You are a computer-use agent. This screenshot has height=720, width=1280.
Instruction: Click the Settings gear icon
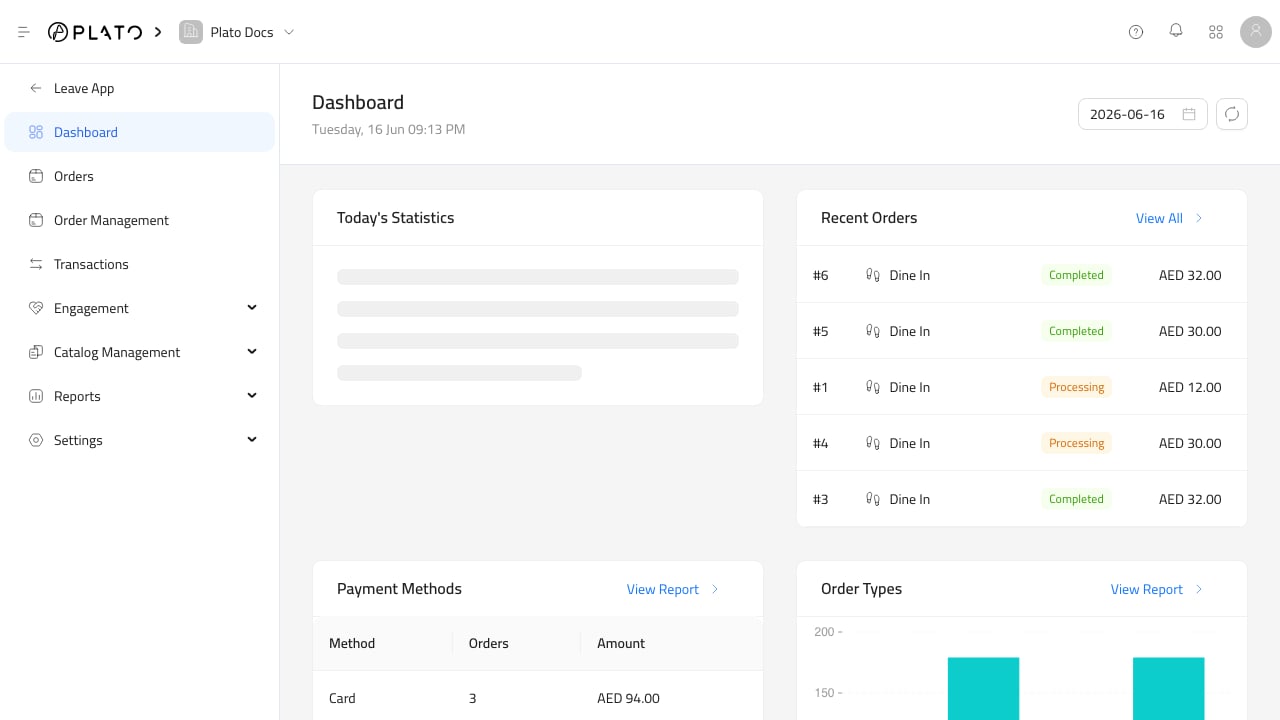click(x=36, y=440)
